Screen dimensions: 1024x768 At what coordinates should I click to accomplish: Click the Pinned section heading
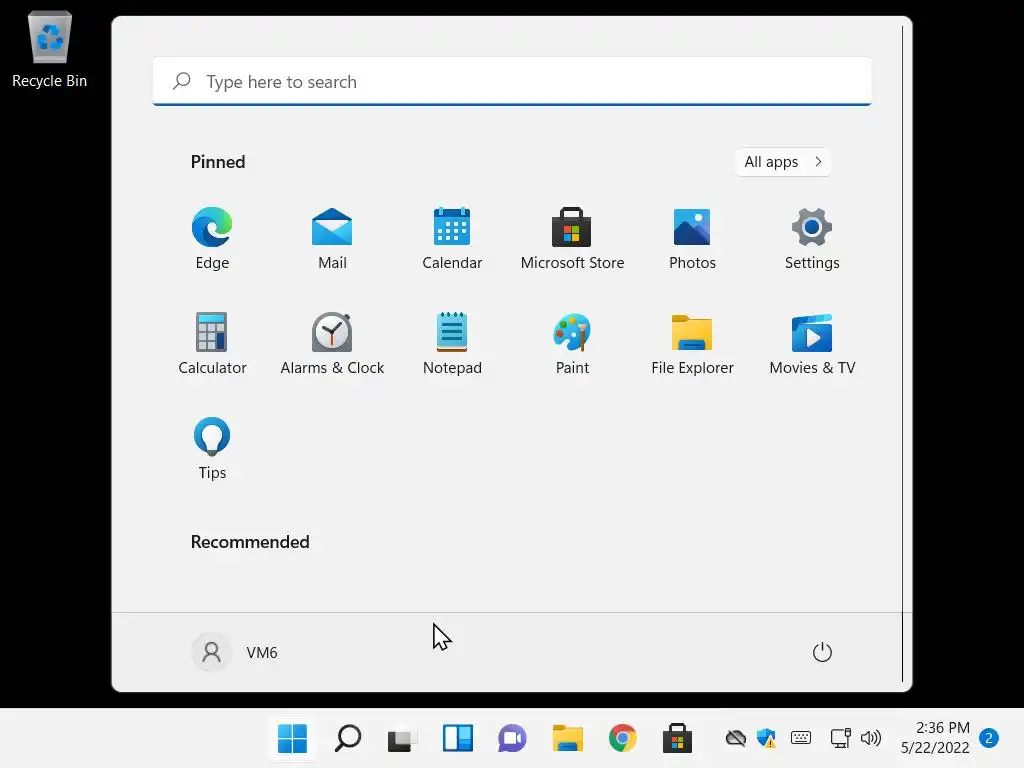tap(218, 162)
